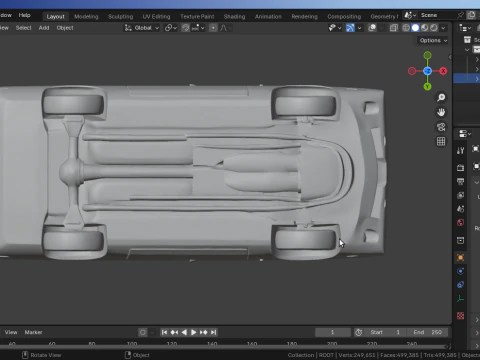Open the Global transform orientation dropdown

[142, 28]
